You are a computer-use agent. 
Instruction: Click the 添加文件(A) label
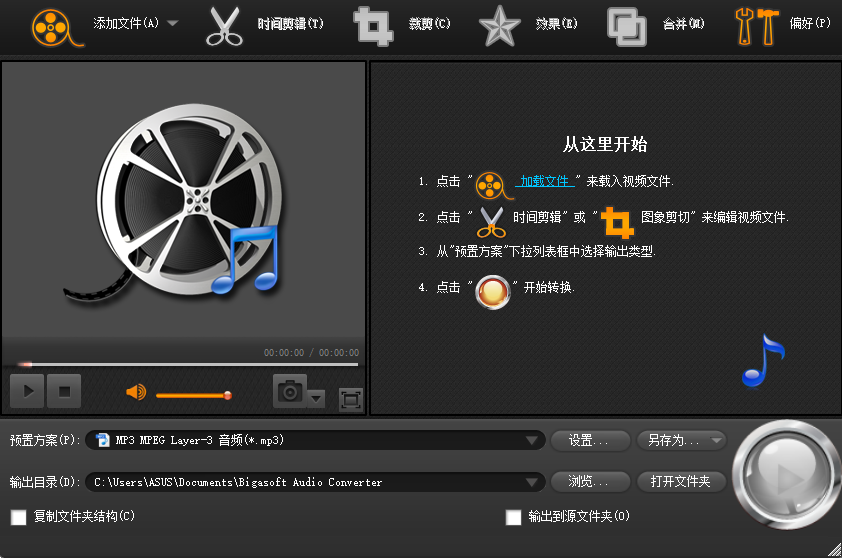126,23
